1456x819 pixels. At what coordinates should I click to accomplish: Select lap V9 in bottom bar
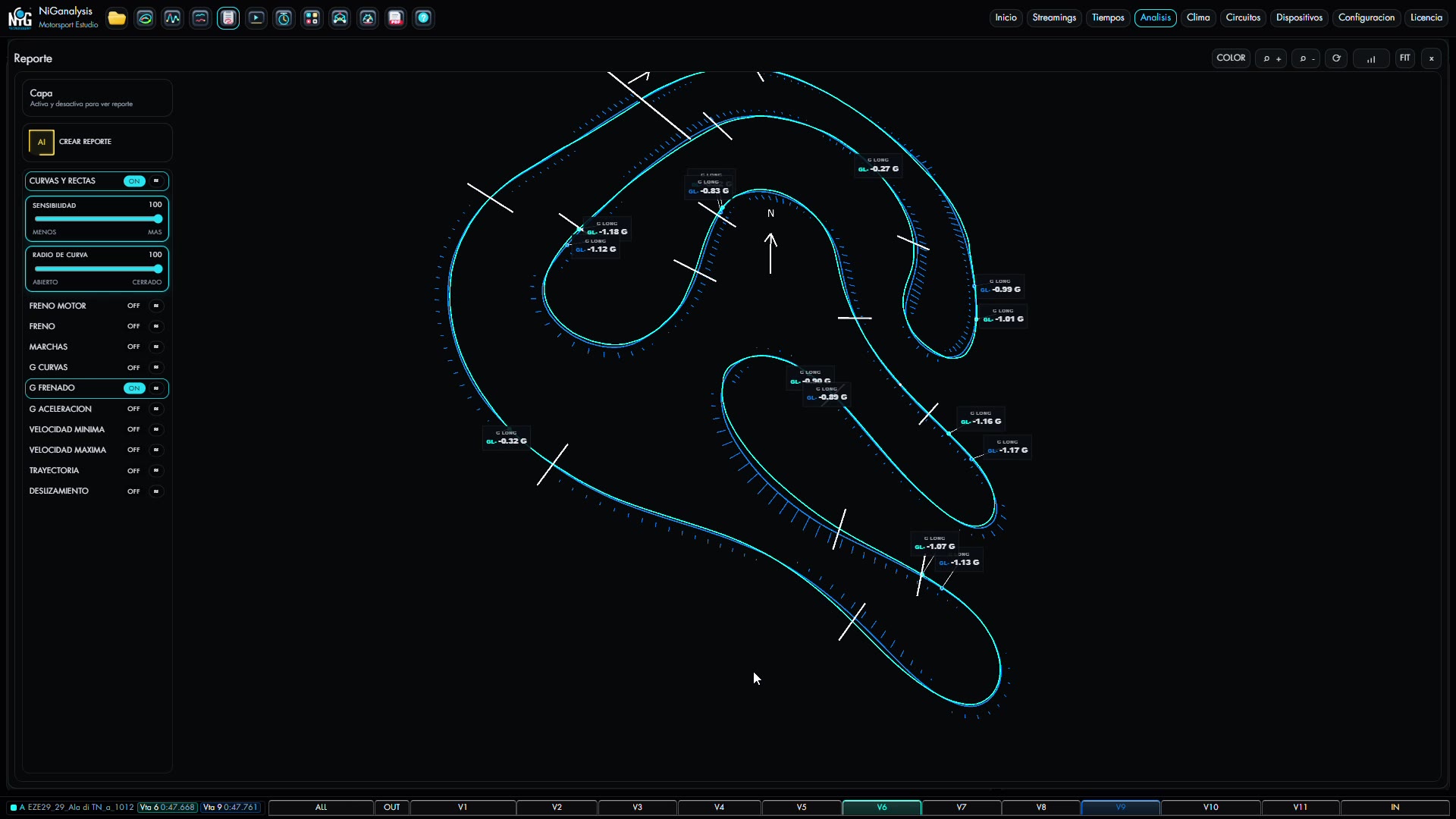(1121, 808)
